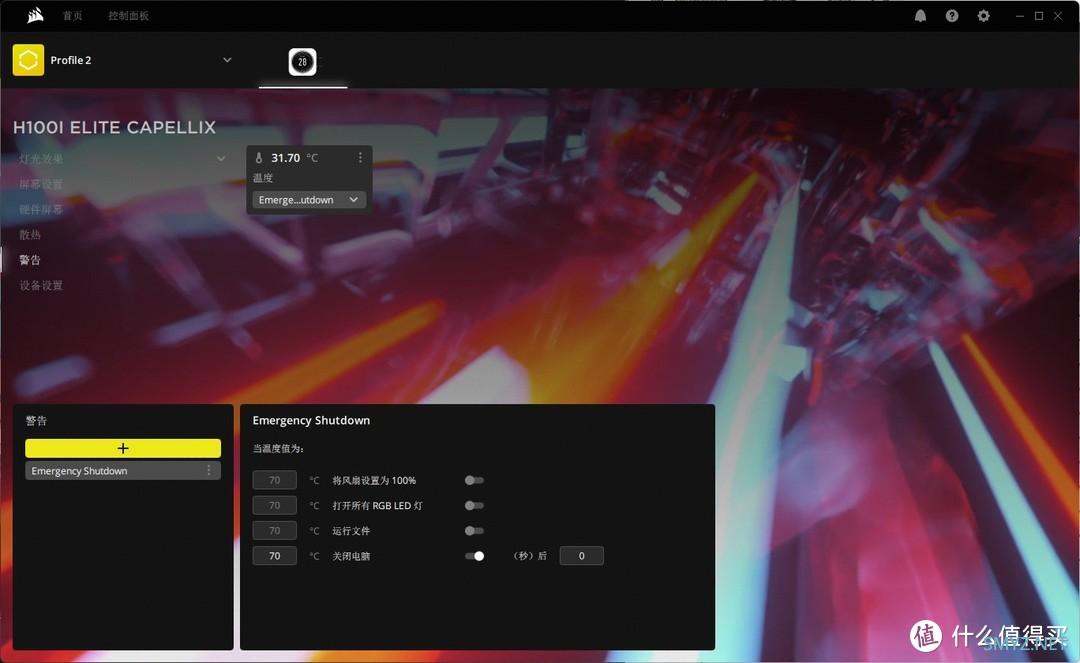1080x663 pixels.
Task: Click the 31.70 temperature reading
Action: [x=285, y=158]
